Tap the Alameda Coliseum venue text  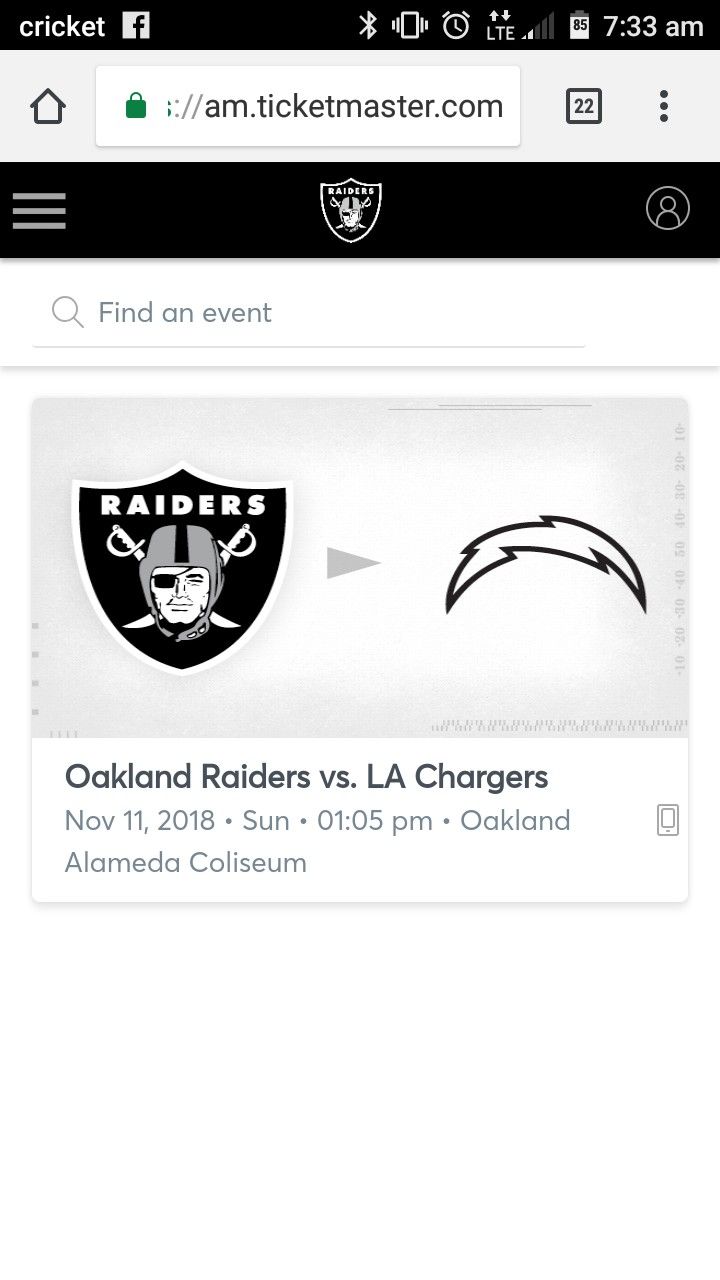tap(186, 863)
